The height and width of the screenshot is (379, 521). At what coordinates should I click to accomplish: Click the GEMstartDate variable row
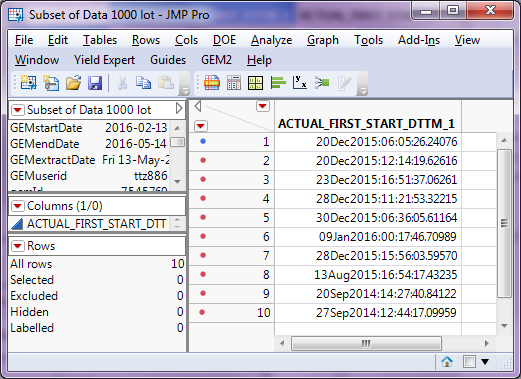click(89, 128)
